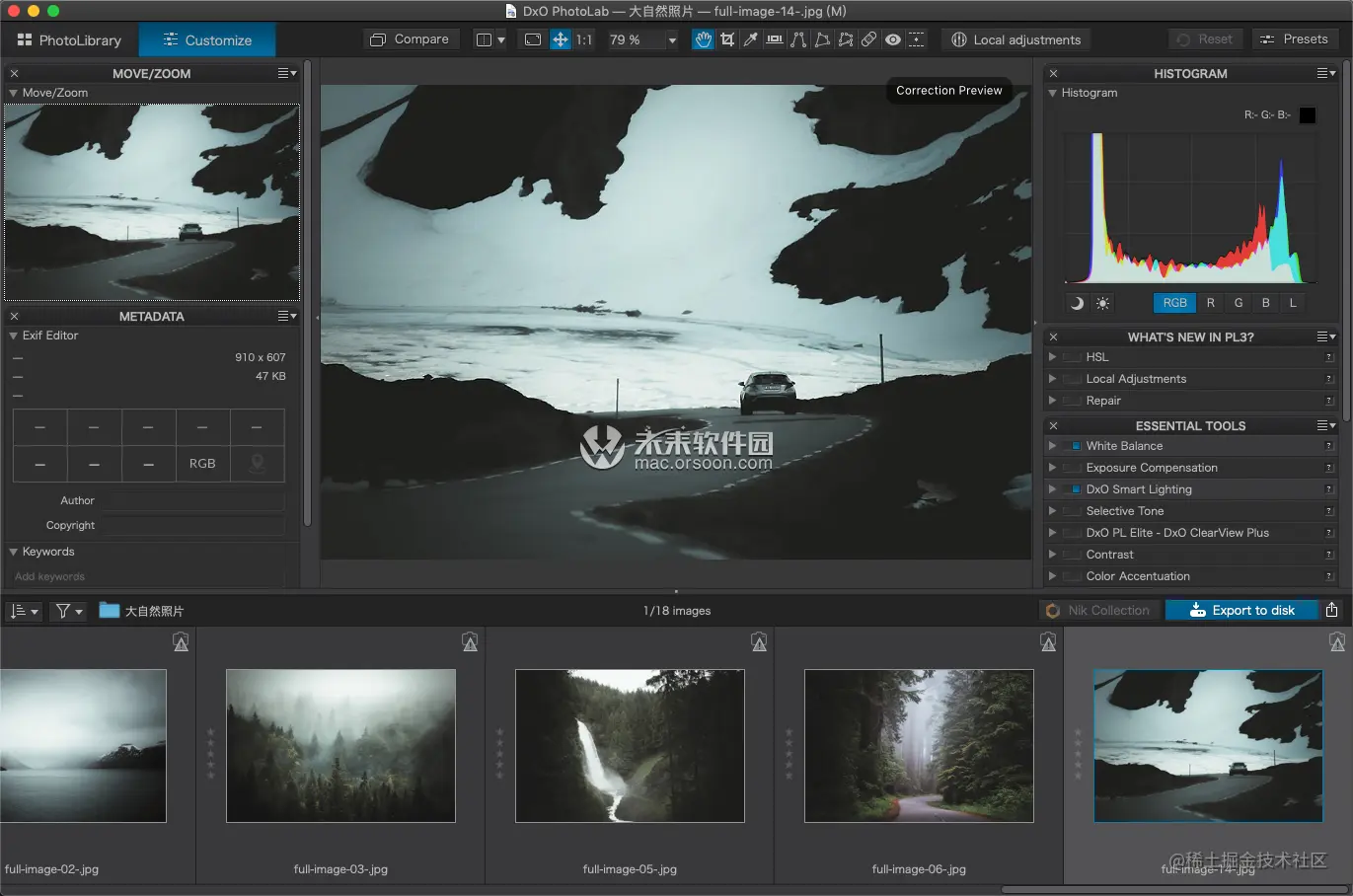Collapse the Histogram section triangle
The image size is (1353, 896).
pos(1052,93)
